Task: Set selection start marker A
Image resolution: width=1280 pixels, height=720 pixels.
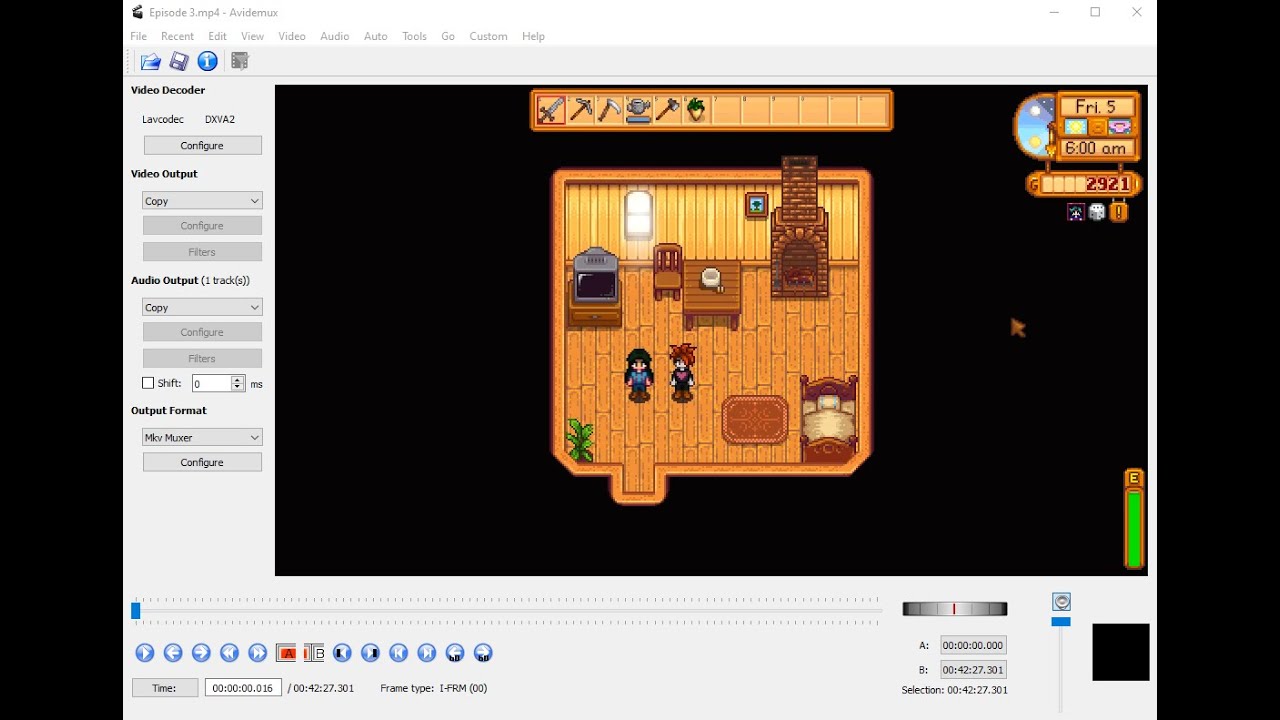Action: coord(286,653)
